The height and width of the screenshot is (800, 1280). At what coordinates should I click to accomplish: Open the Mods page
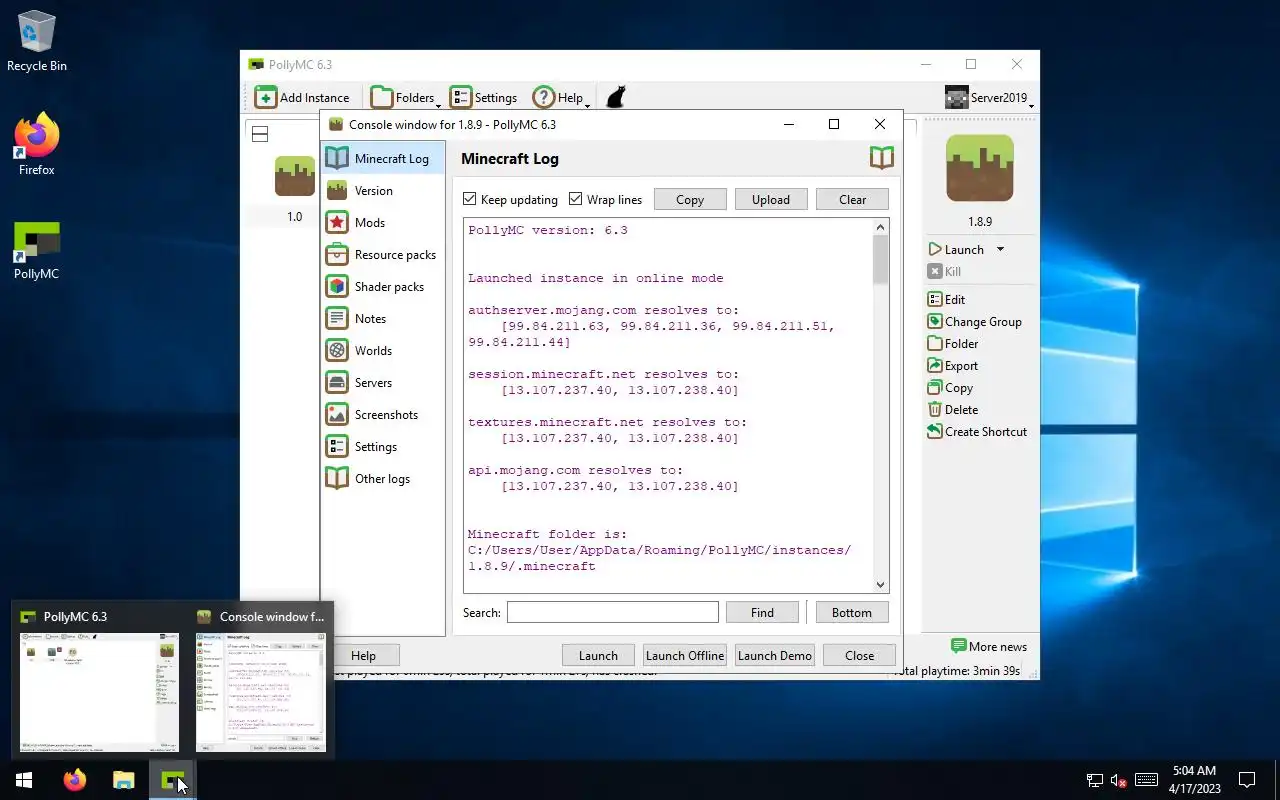tap(383, 222)
